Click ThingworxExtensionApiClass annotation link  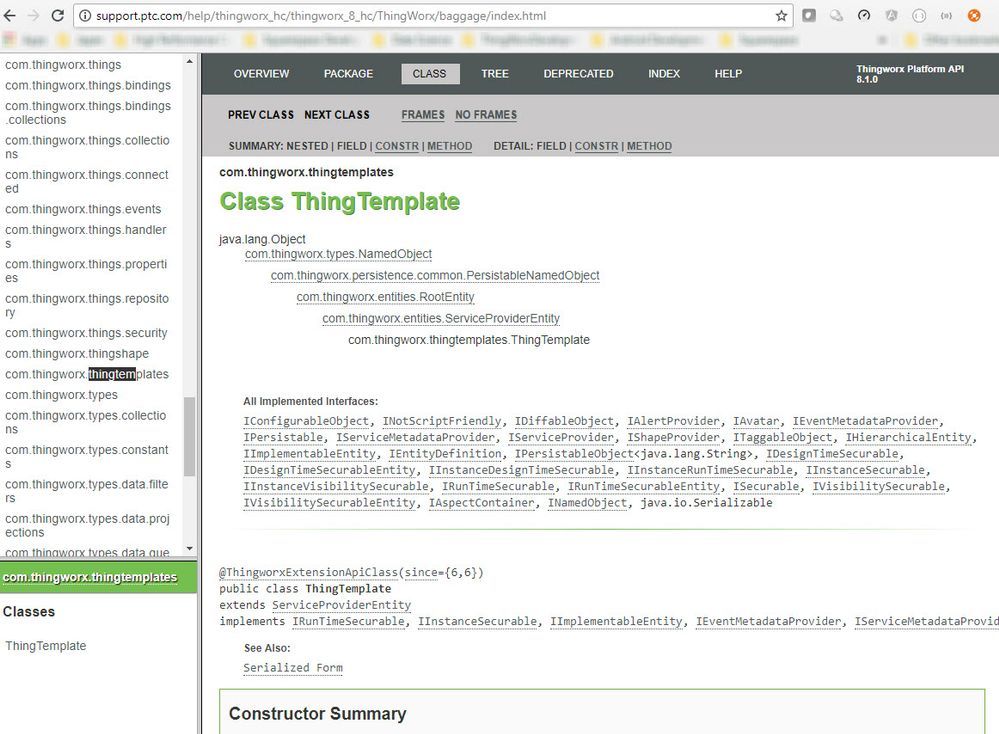pyautogui.click(x=309, y=572)
